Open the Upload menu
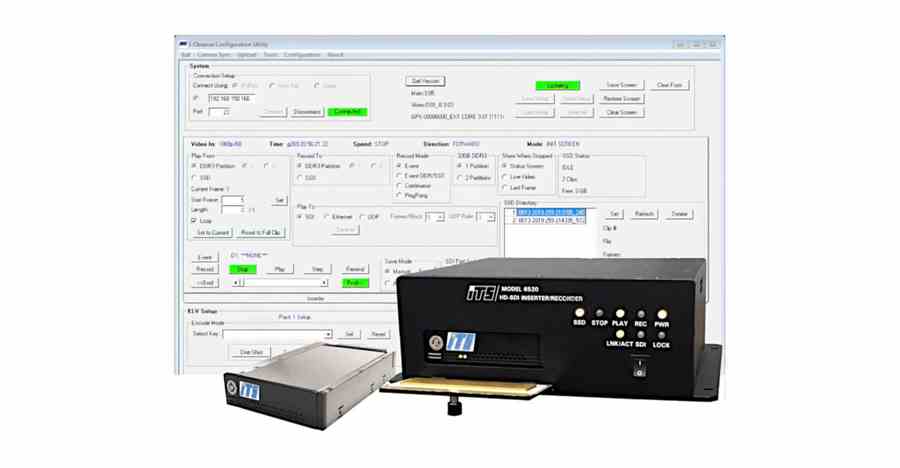 [246, 55]
